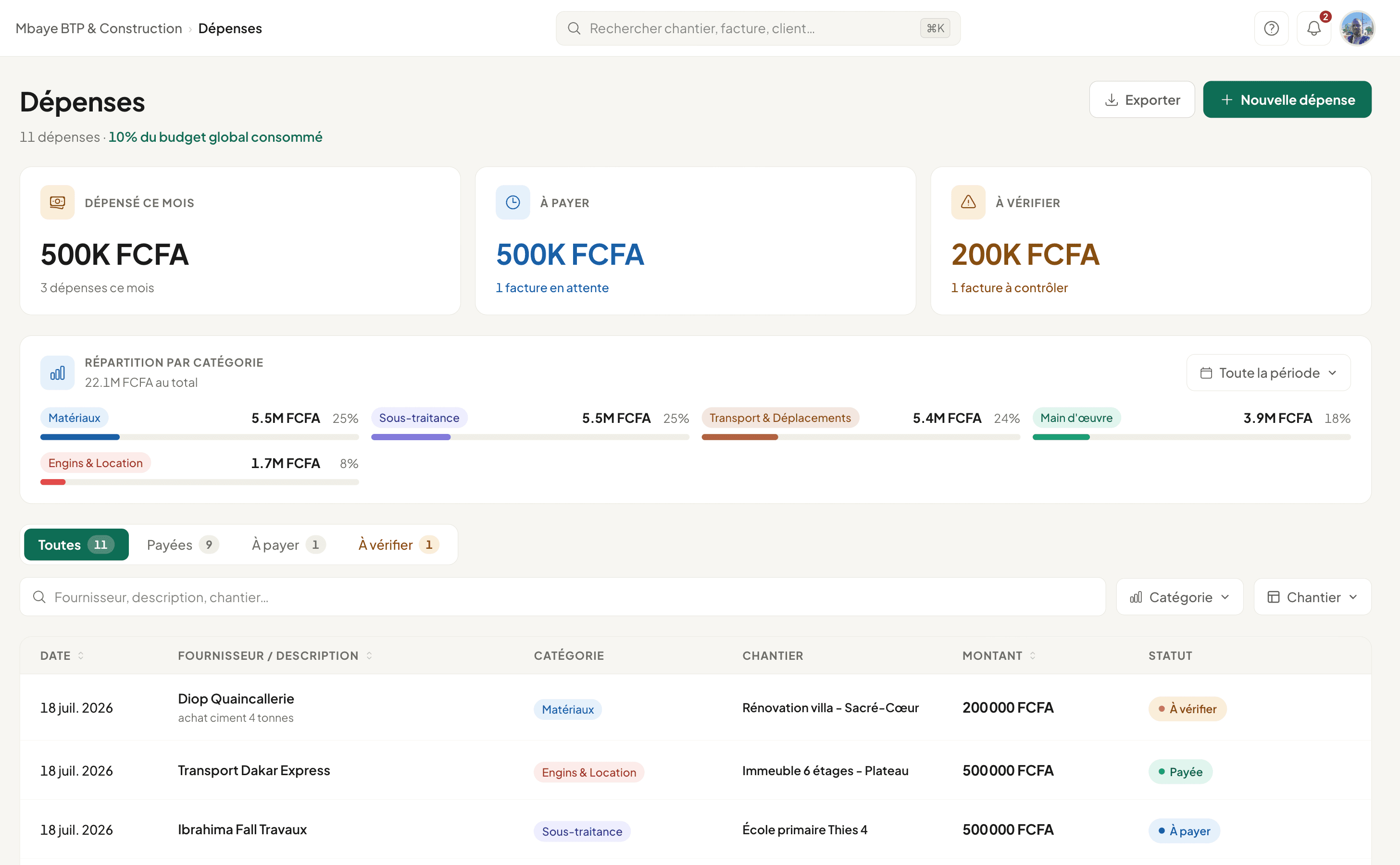Viewport: 1400px width, 865px height.
Task: Click the À vérifier warning triangle icon
Action: [x=968, y=202]
